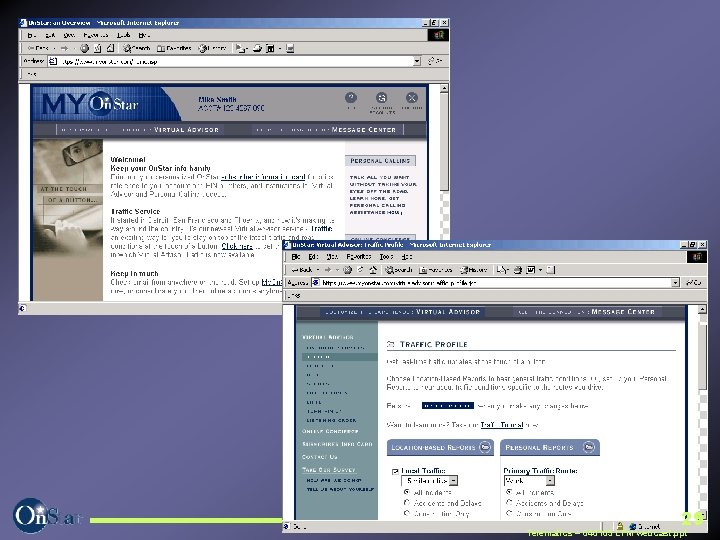Open History in Traffic Profile window toolbar

(473, 270)
